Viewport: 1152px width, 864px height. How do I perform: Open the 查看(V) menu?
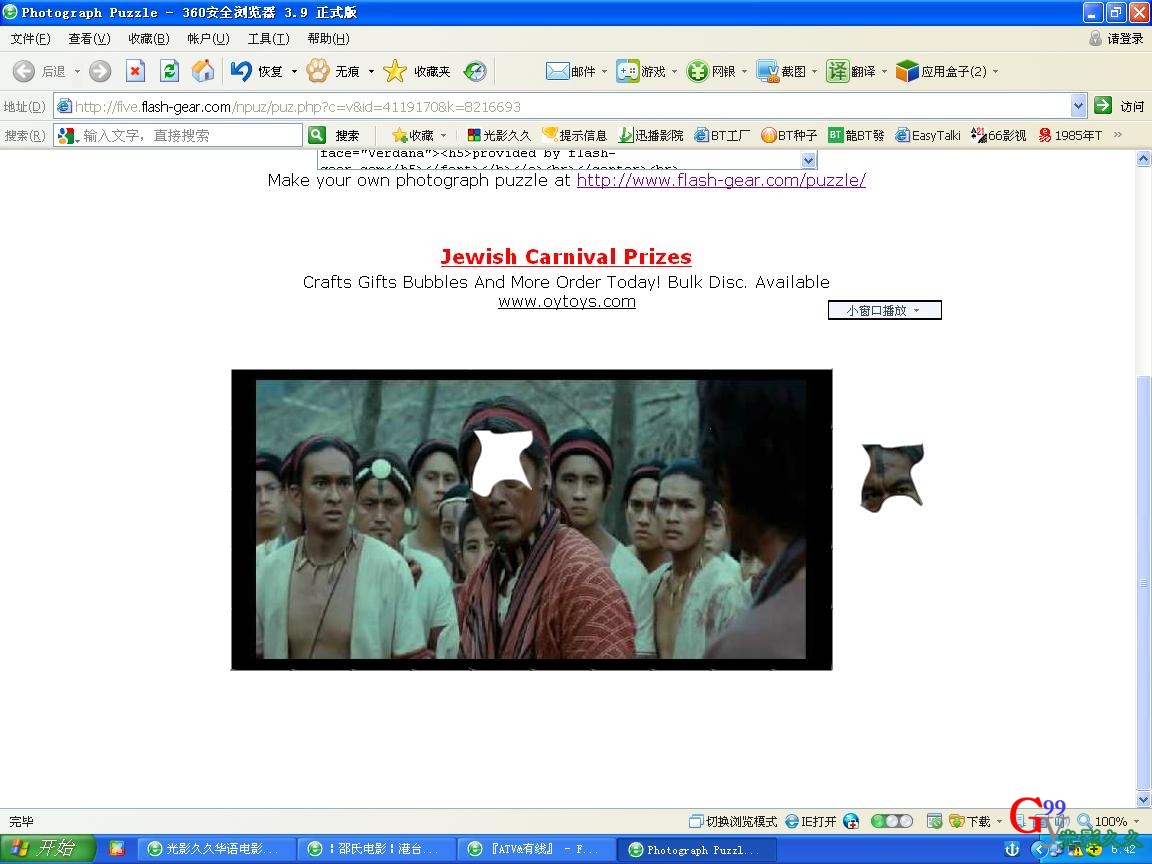[89, 39]
